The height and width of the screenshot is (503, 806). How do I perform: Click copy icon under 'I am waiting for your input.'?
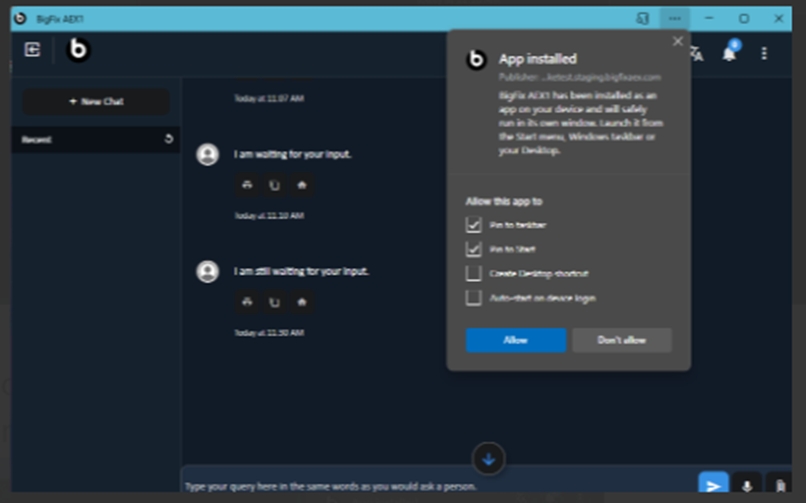click(x=274, y=185)
